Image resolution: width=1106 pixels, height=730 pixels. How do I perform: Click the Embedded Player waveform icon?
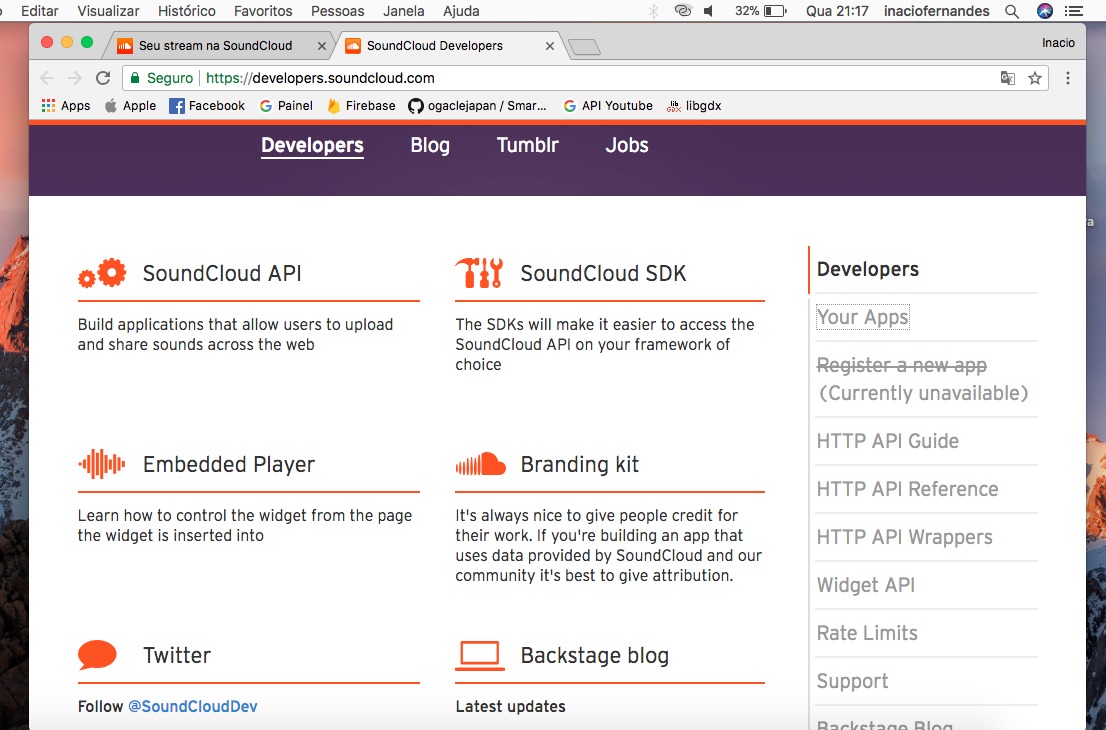(x=102, y=464)
